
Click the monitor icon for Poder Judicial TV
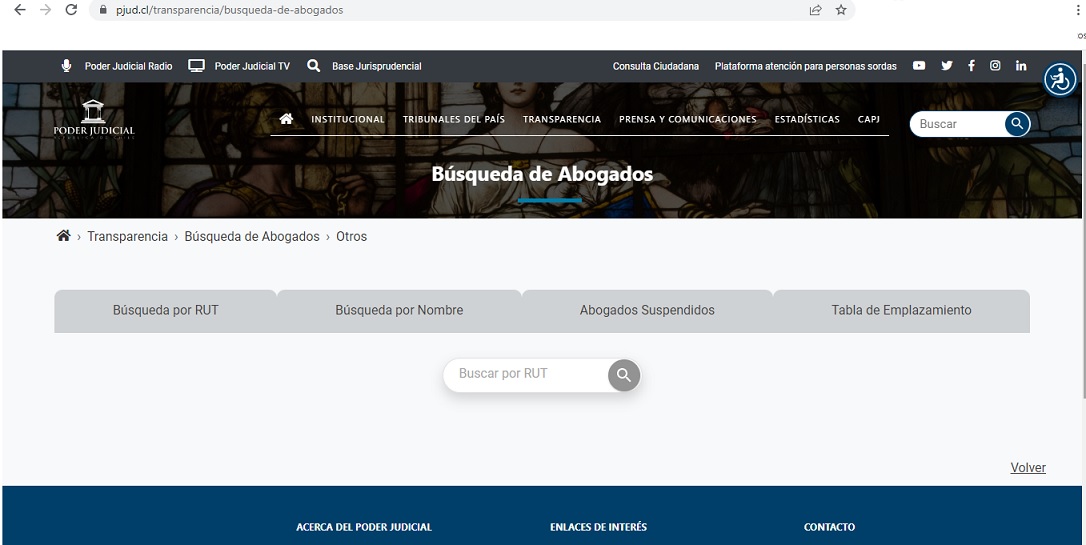click(197, 66)
